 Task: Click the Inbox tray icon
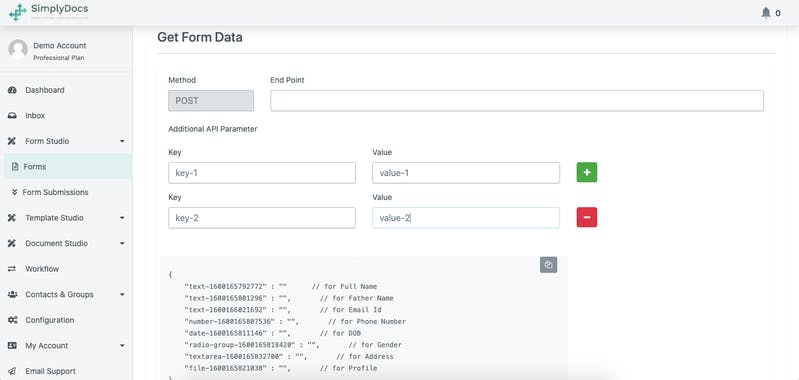coord(12,116)
